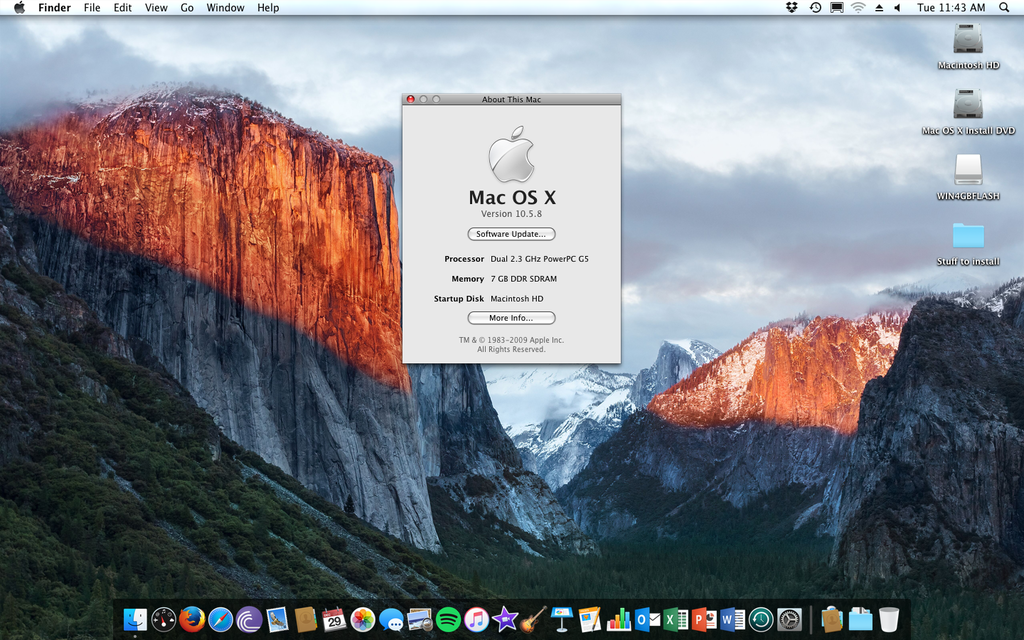Open the Edit menu

pos(123,7)
